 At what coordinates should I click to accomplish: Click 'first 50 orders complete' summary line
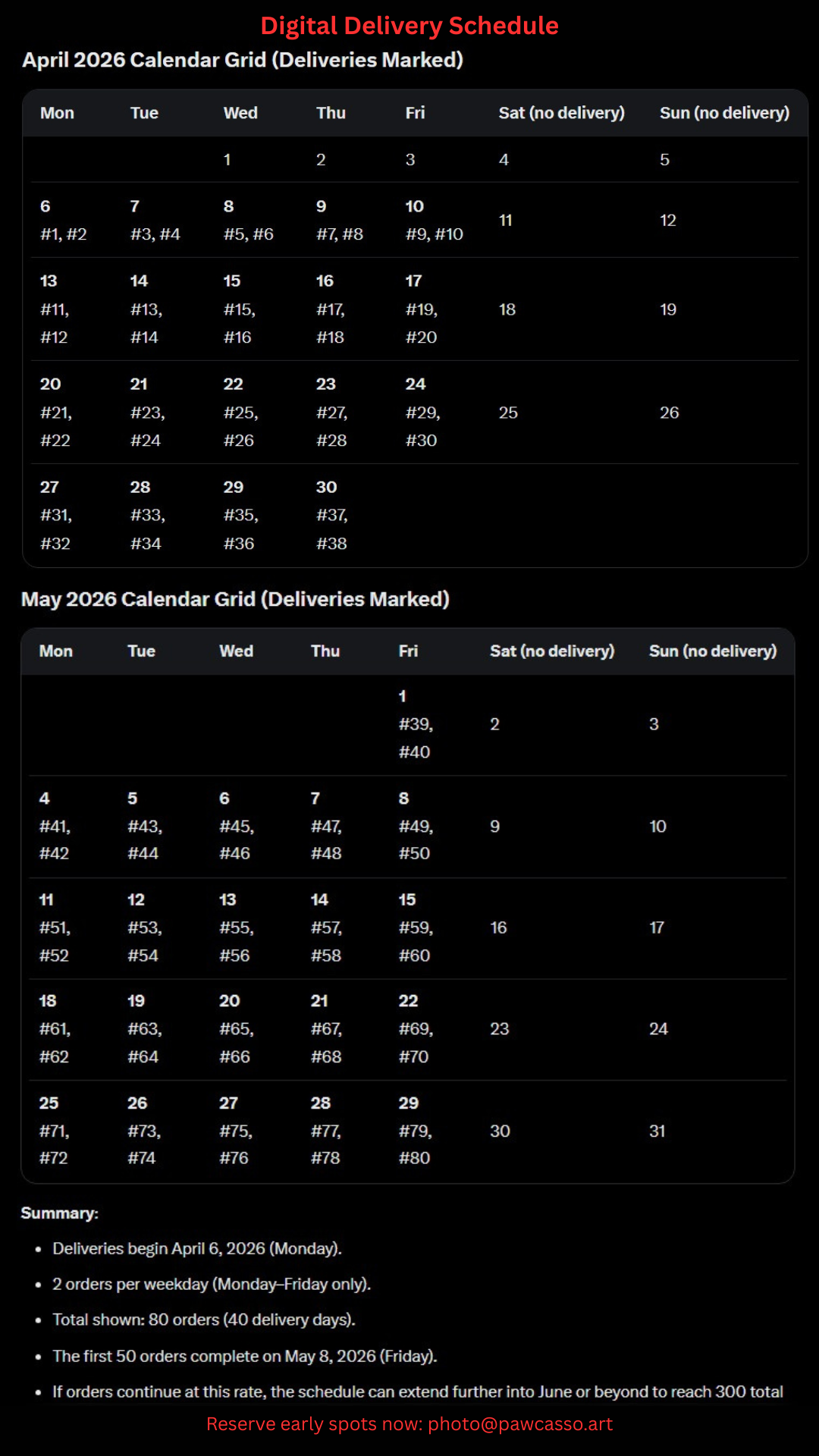click(x=244, y=1356)
